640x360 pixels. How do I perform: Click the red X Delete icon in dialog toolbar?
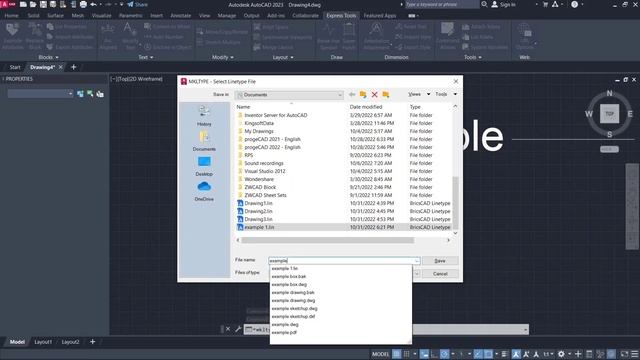[374, 95]
